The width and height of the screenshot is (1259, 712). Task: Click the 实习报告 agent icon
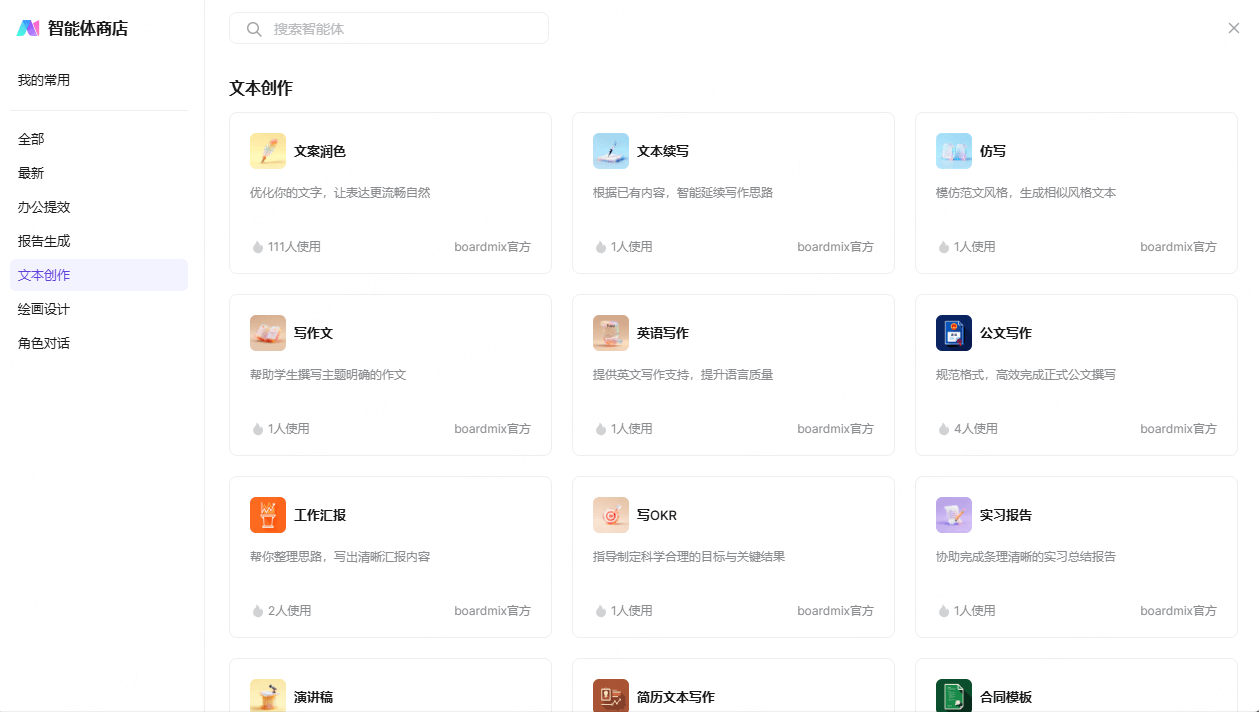(954, 515)
